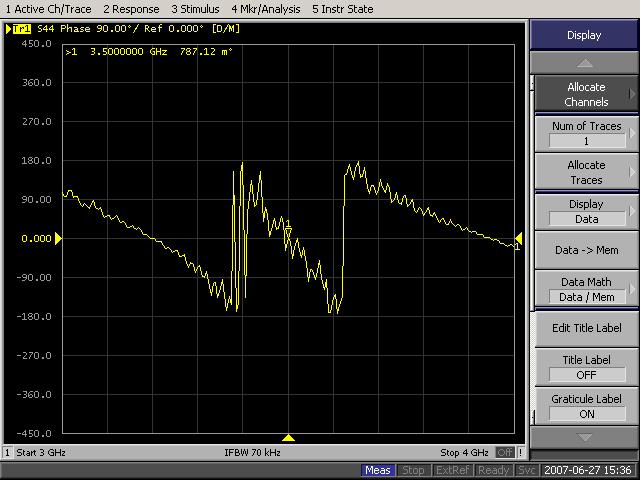The image size is (640, 480).
Task: Click the 180.0 scale label on the Y axis
Action: click(x=37, y=160)
